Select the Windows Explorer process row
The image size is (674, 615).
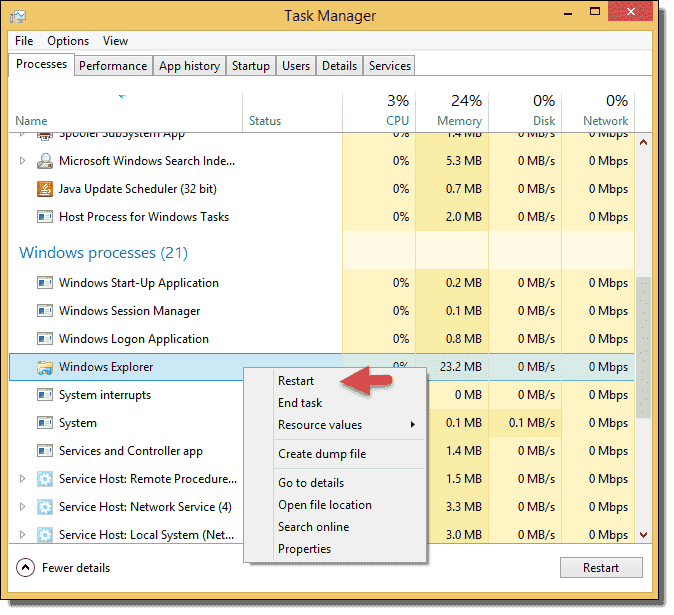322,367
